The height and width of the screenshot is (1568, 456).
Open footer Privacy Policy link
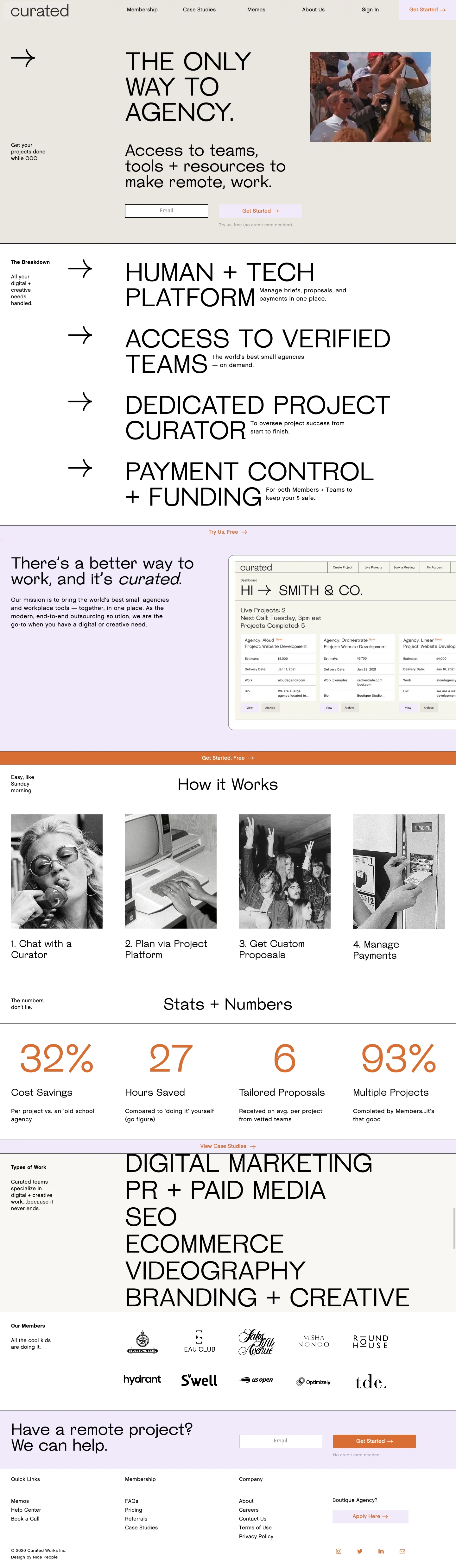[x=256, y=1536]
